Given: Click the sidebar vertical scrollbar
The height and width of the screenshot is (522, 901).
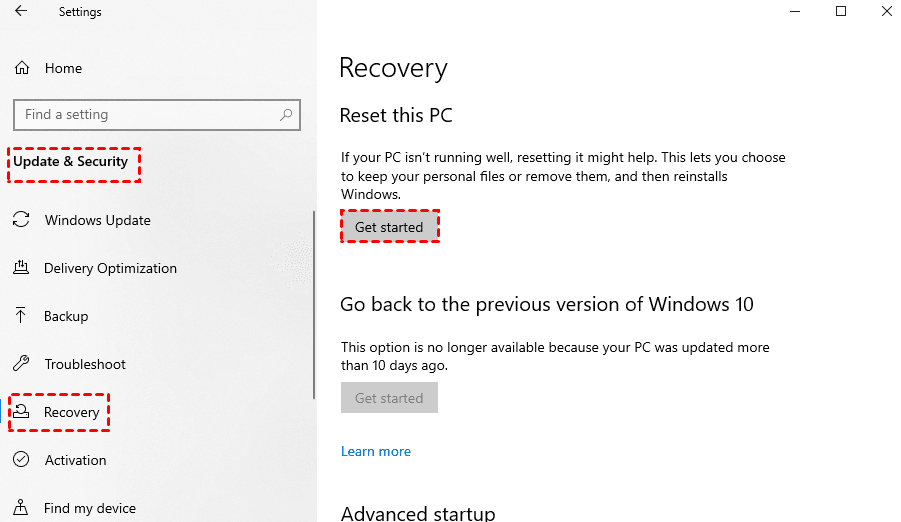Looking at the screenshot, I should pyautogui.click(x=314, y=300).
